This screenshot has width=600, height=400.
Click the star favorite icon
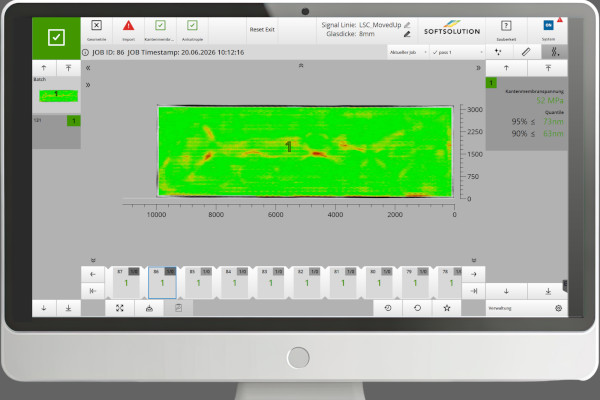447,308
